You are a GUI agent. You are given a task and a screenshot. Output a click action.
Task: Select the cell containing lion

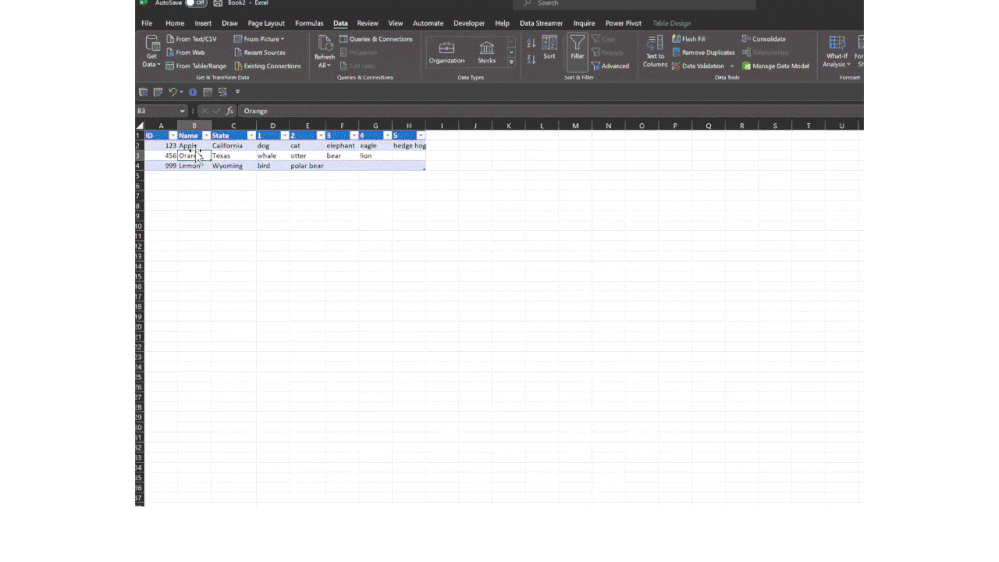pyautogui.click(x=375, y=155)
